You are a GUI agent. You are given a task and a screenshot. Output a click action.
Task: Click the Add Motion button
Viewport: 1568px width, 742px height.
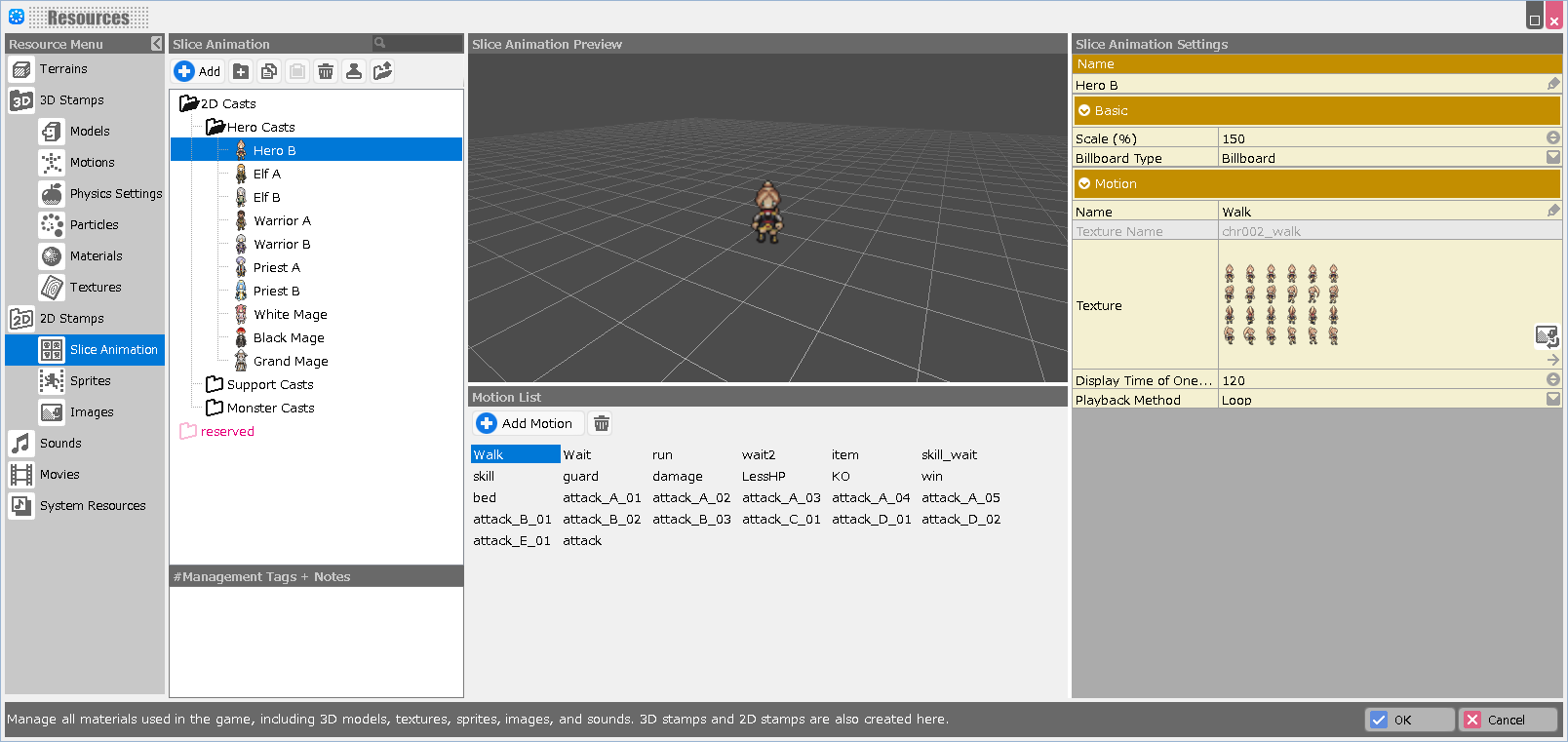528,423
